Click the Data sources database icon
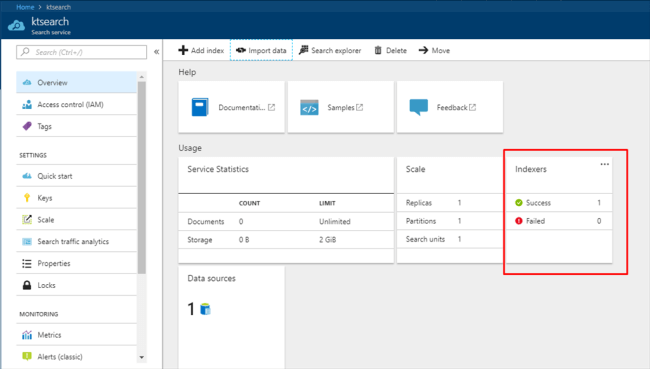Screen dimensions: 650x369 tap(205, 309)
